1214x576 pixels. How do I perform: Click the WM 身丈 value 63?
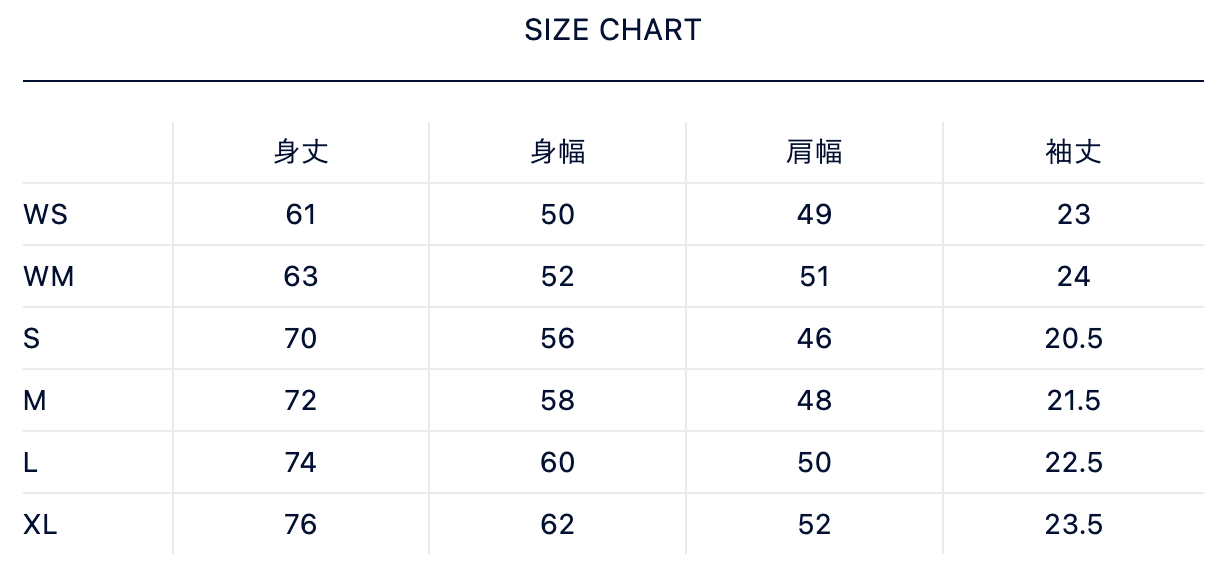[301, 277]
